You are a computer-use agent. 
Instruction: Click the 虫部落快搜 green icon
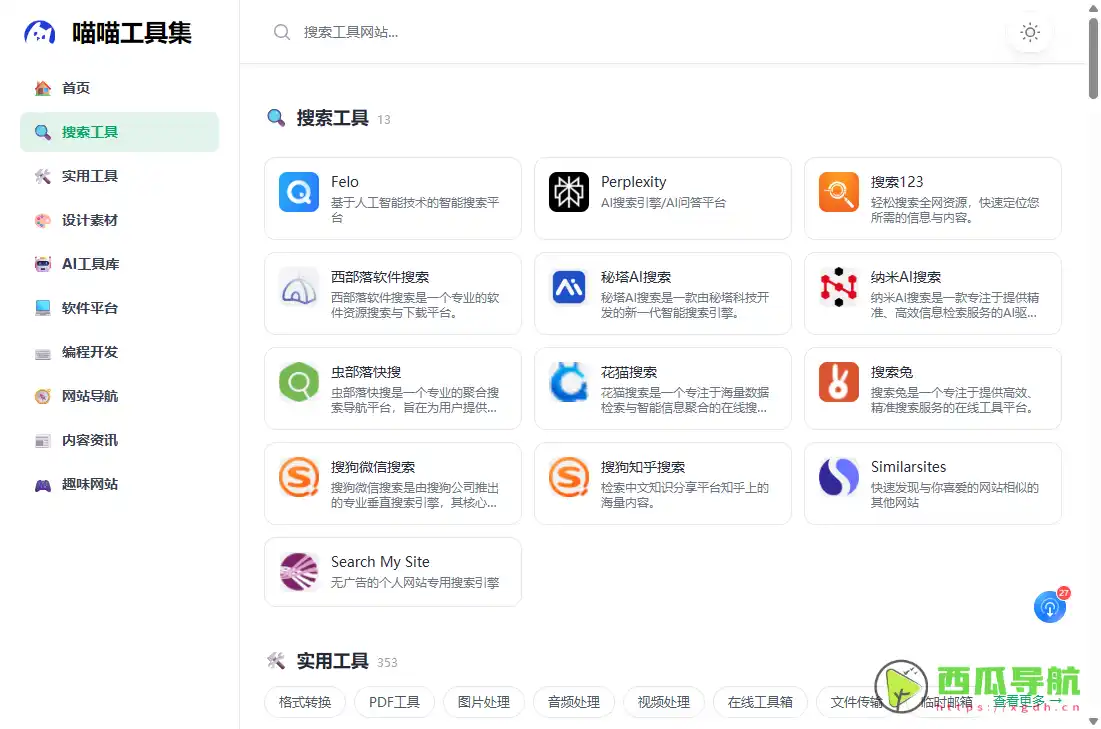299,382
